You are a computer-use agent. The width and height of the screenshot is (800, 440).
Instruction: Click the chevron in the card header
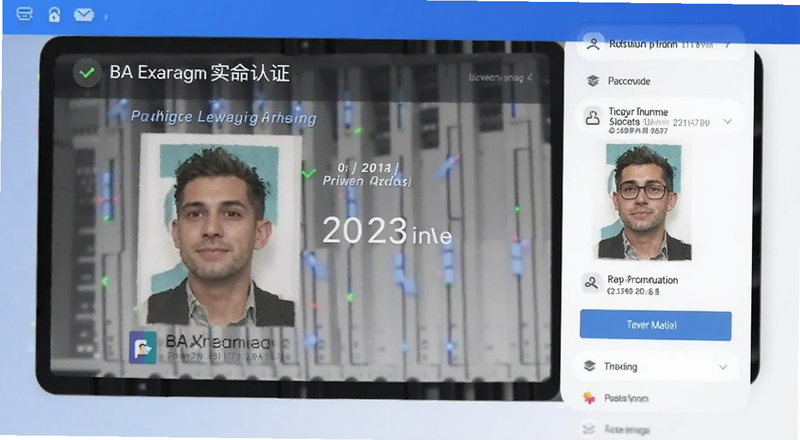coord(530,78)
